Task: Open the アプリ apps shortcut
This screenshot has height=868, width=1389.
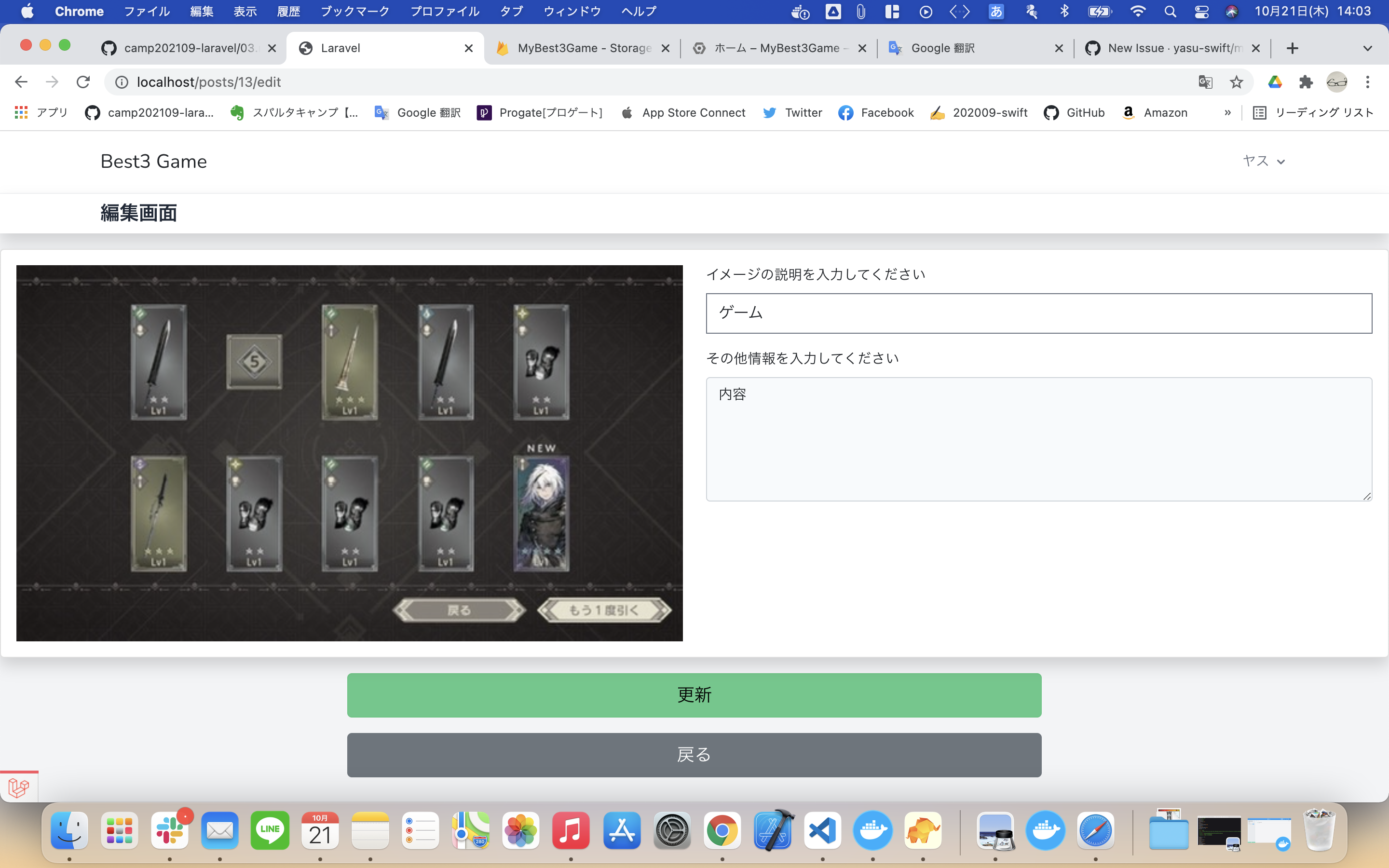Action: click(x=41, y=112)
